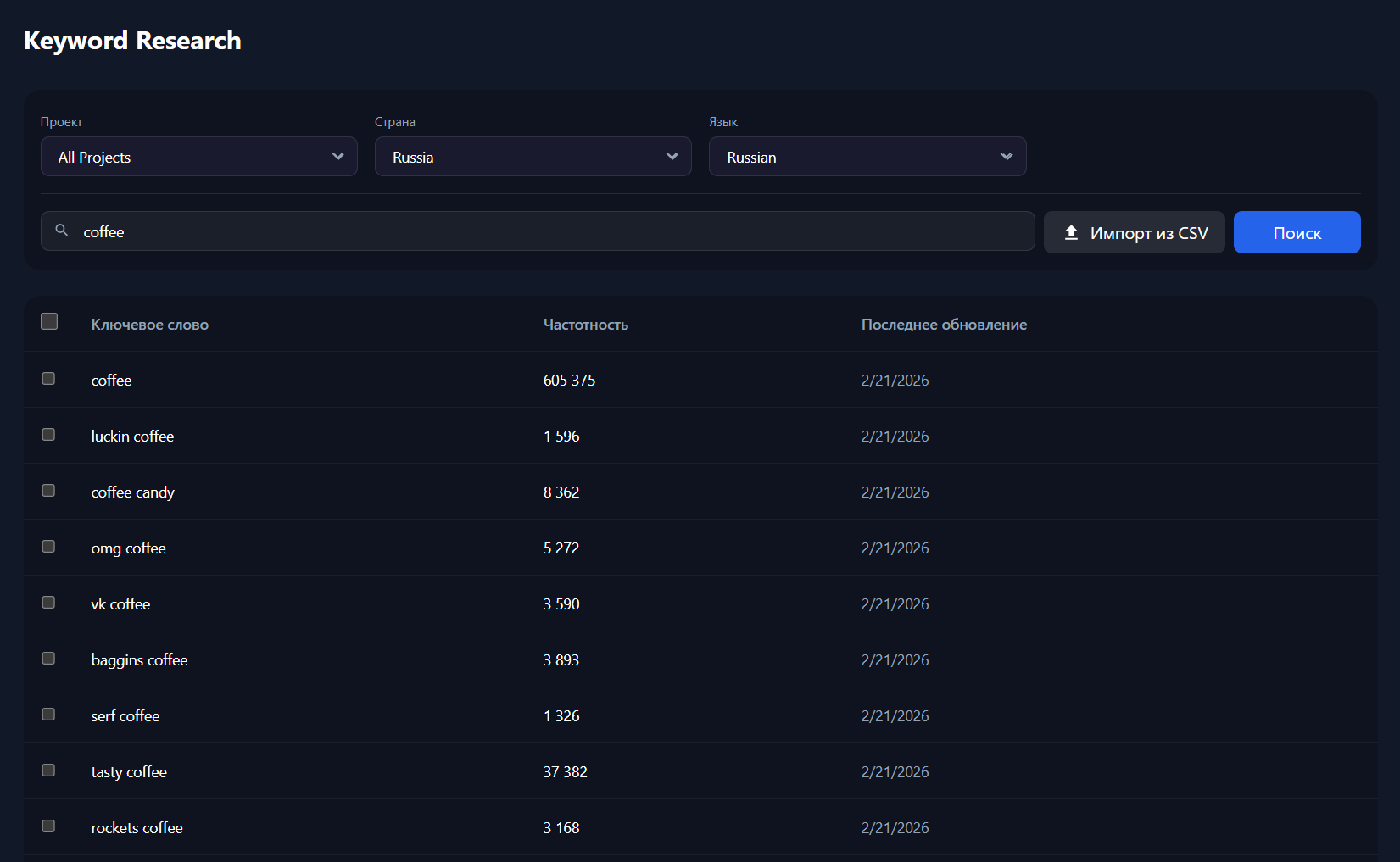Sort by the Ключевое слово column header
This screenshot has height=862, width=1400.
tap(149, 324)
